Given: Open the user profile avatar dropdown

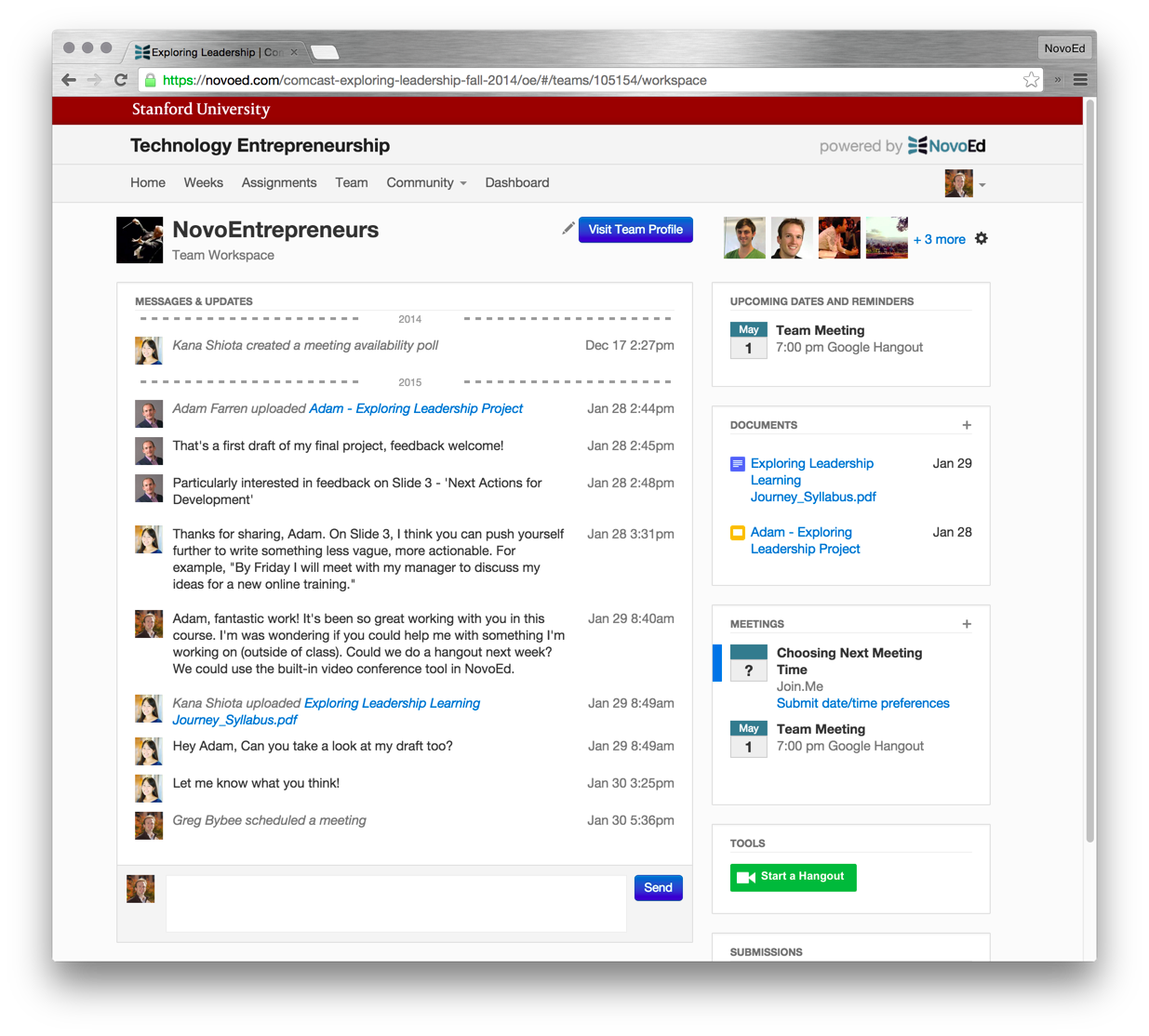Looking at the screenshot, I should point(965,184).
